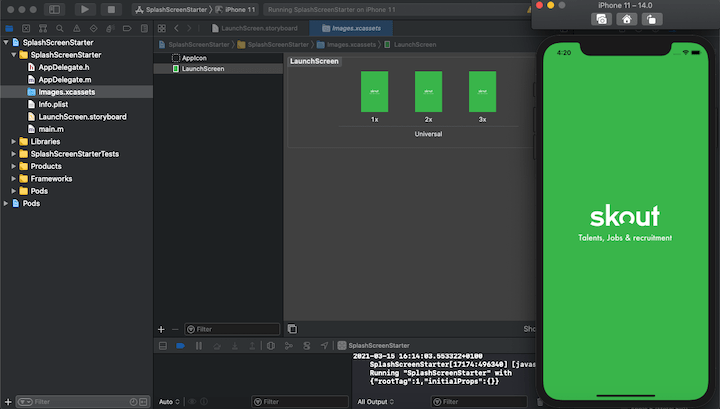Expand the Libraries folder

(14, 141)
